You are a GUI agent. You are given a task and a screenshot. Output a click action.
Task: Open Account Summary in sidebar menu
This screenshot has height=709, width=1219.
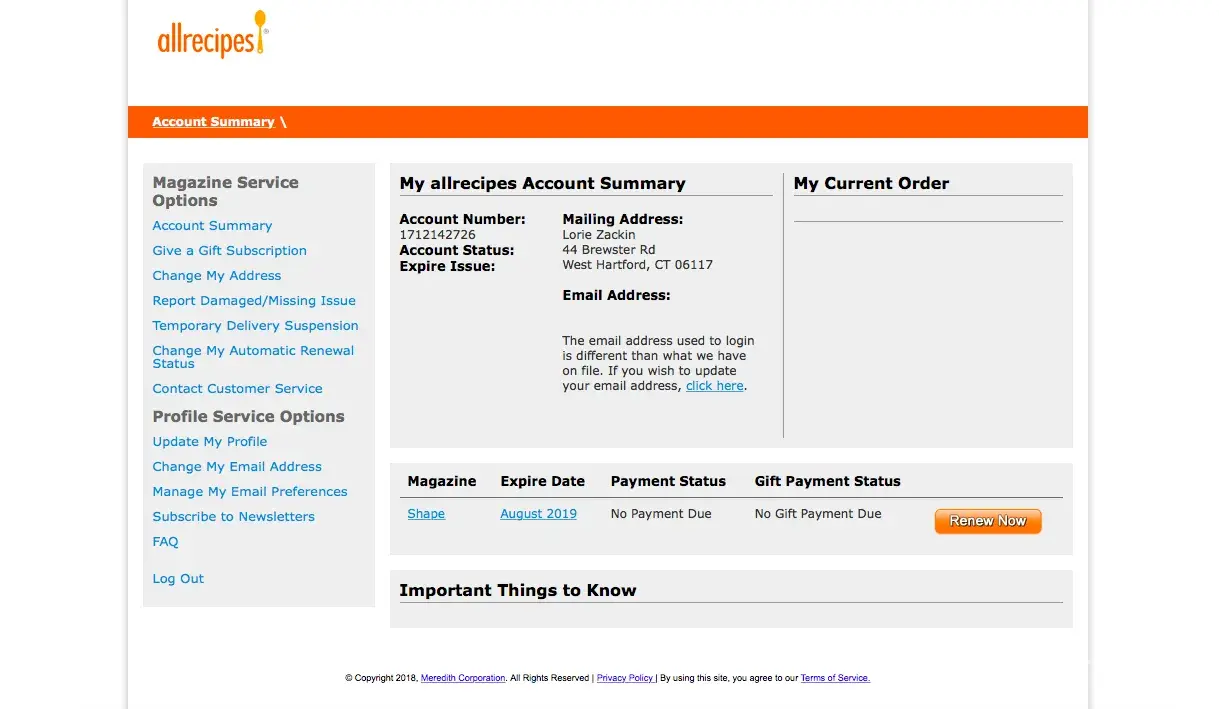pyautogui.click(x=212, y=226)
